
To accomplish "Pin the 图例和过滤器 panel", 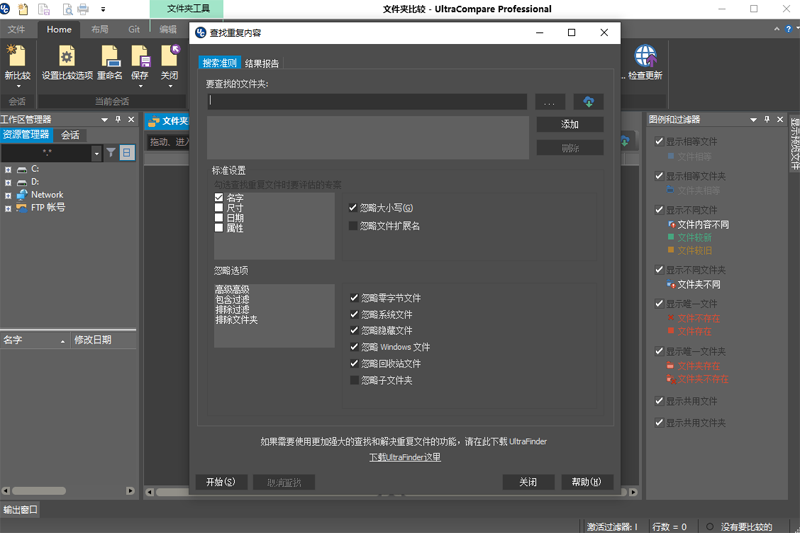I will [x=767, y=119].
